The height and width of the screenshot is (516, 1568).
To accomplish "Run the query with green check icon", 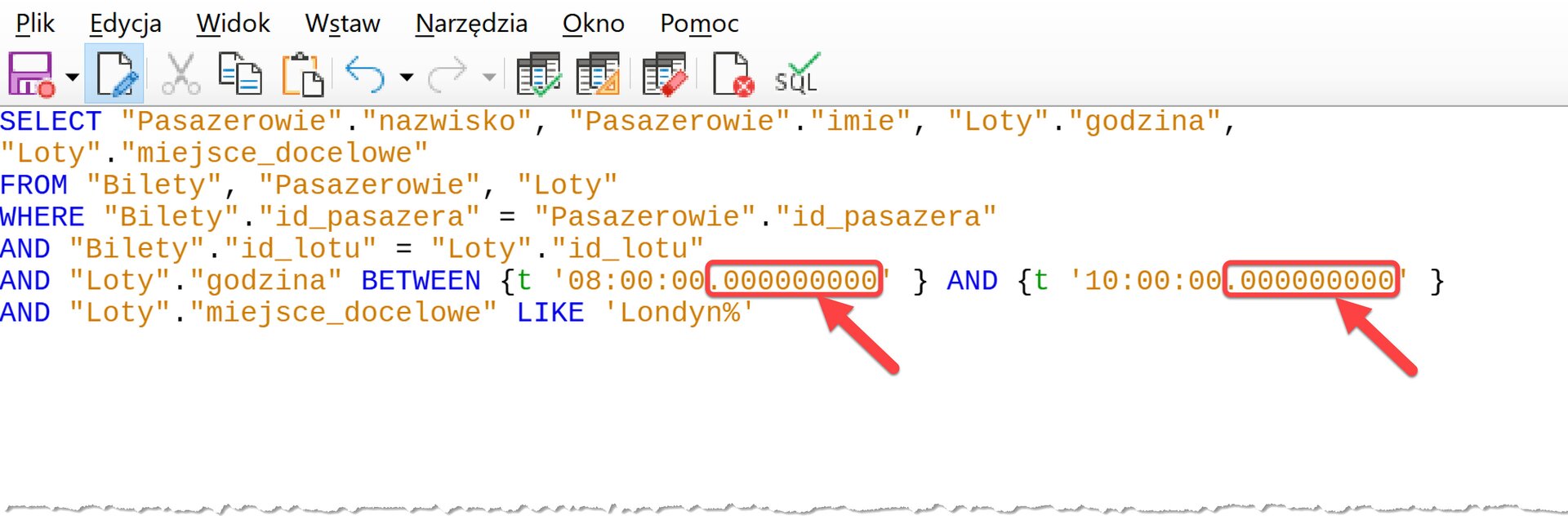I will click(x=539, y=74).
